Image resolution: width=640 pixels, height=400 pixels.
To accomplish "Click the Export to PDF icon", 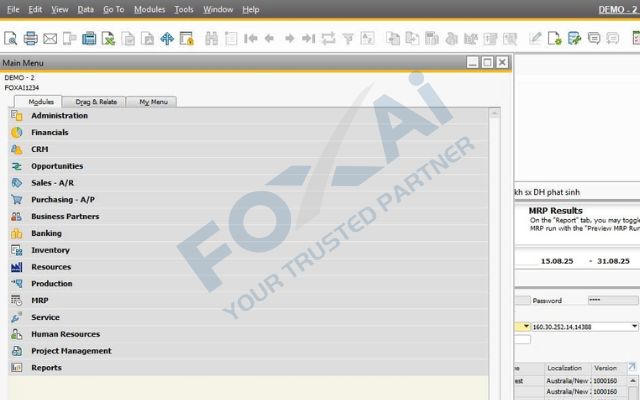I will tap(147, 39).
